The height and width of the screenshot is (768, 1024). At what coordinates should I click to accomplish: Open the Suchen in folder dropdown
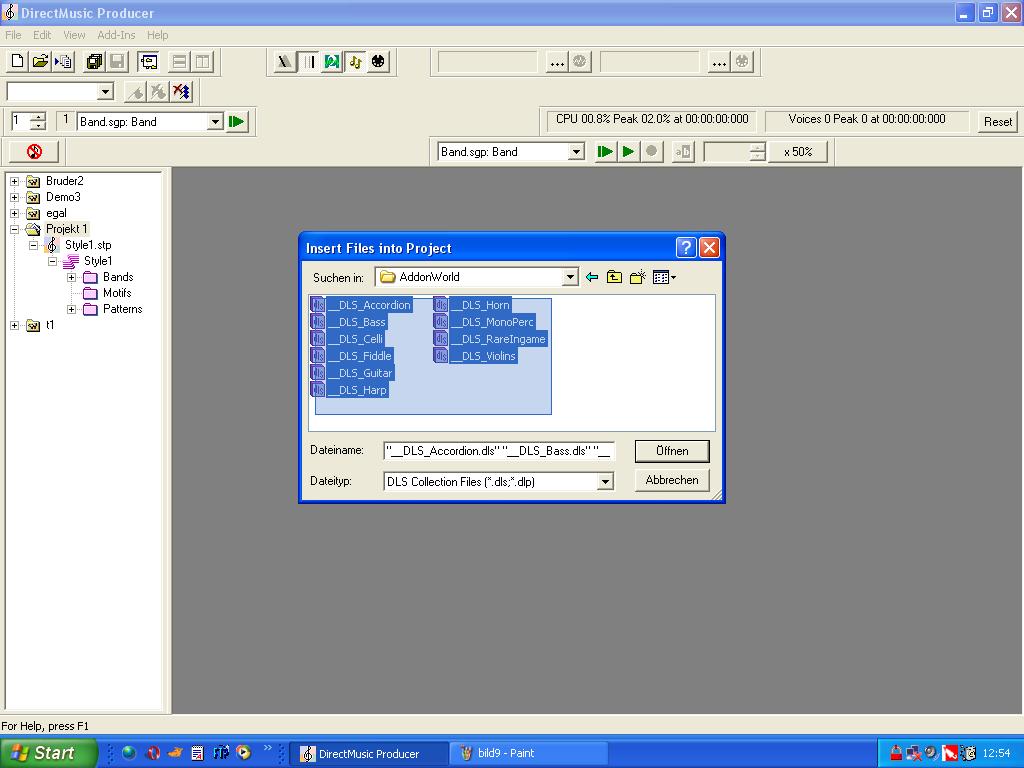coord(570,277)
